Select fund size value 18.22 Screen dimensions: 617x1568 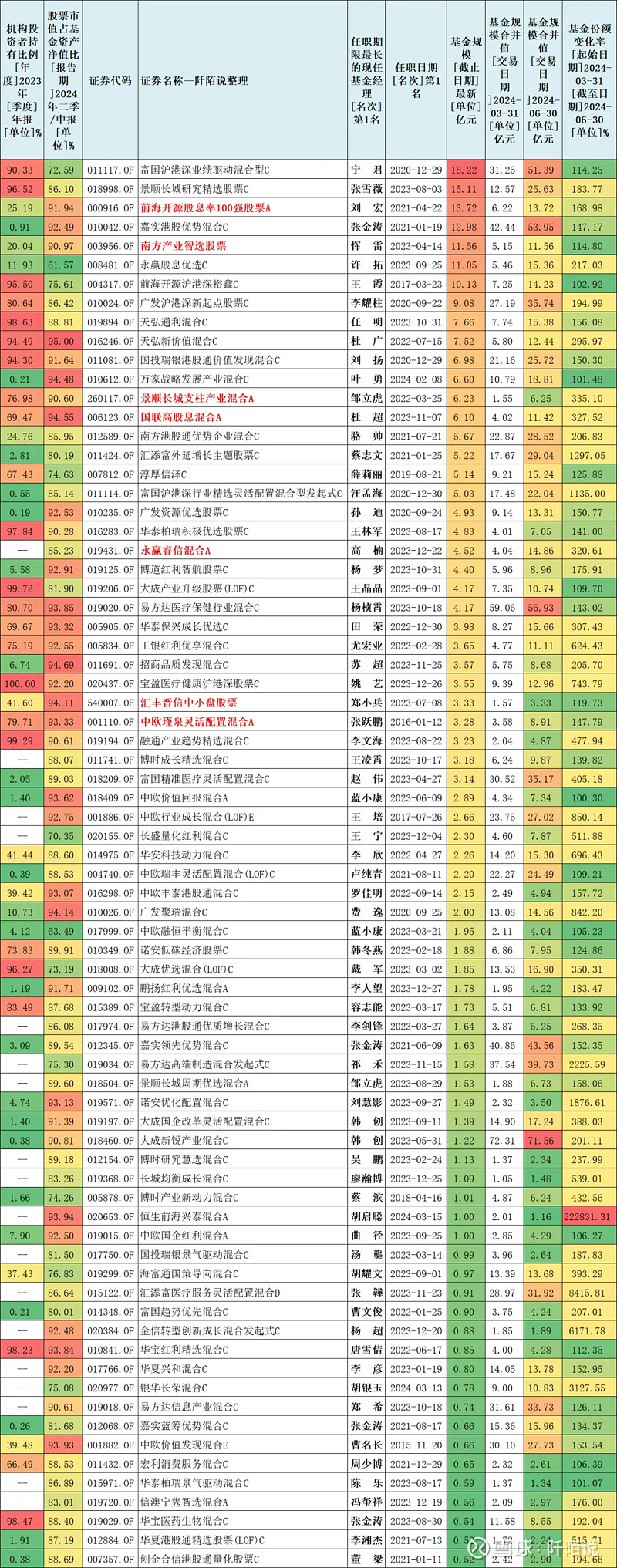point(464,170)
